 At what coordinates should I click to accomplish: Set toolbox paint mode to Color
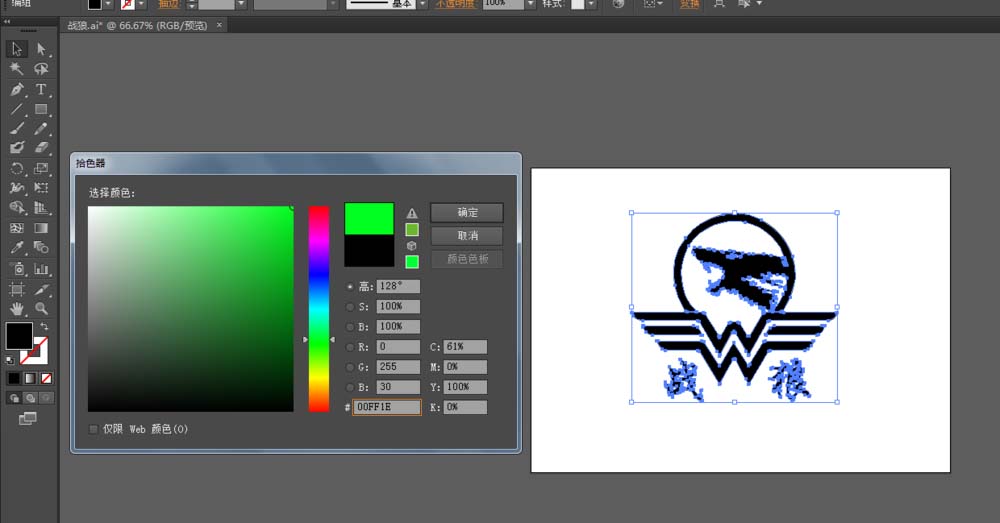point(14,378)
